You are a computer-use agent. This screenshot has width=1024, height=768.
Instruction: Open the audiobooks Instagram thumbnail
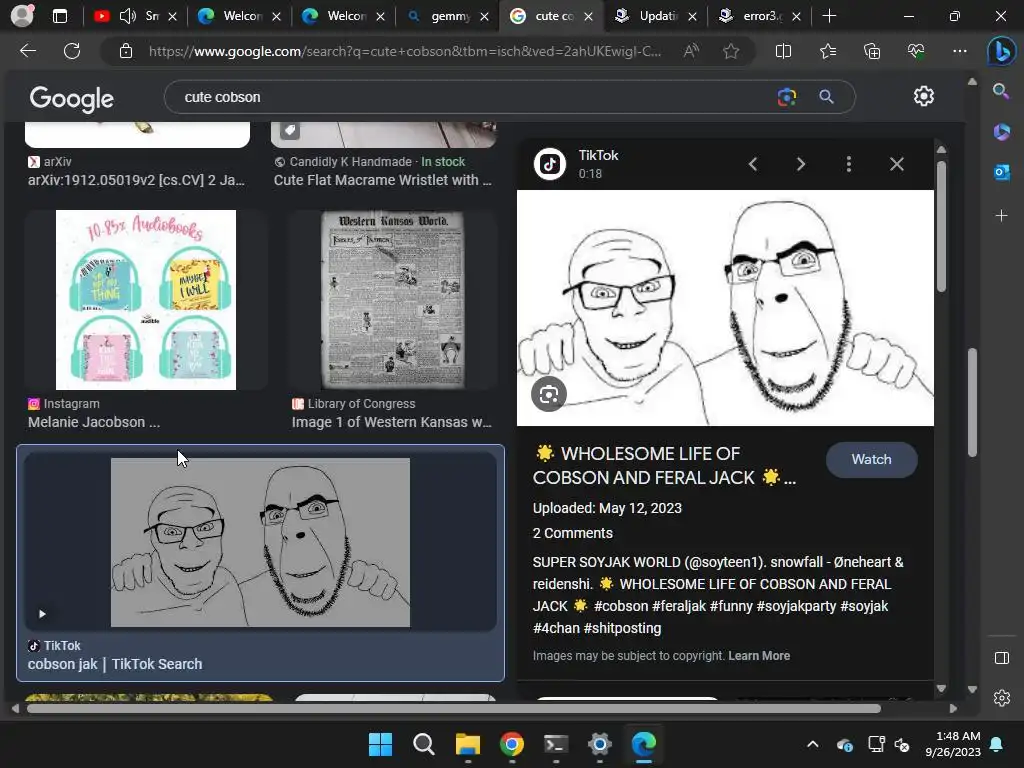point(146,300)
